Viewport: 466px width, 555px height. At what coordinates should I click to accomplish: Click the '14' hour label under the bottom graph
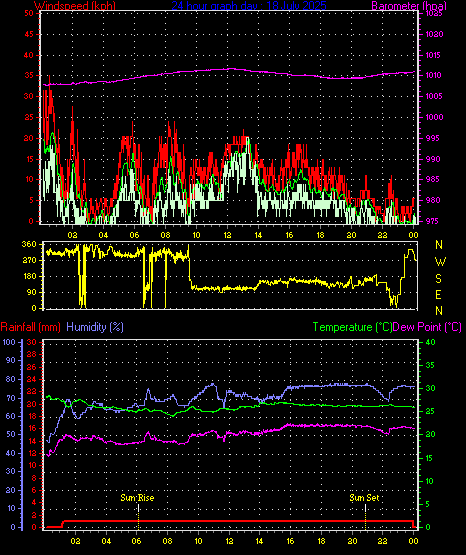click(259, 541)
